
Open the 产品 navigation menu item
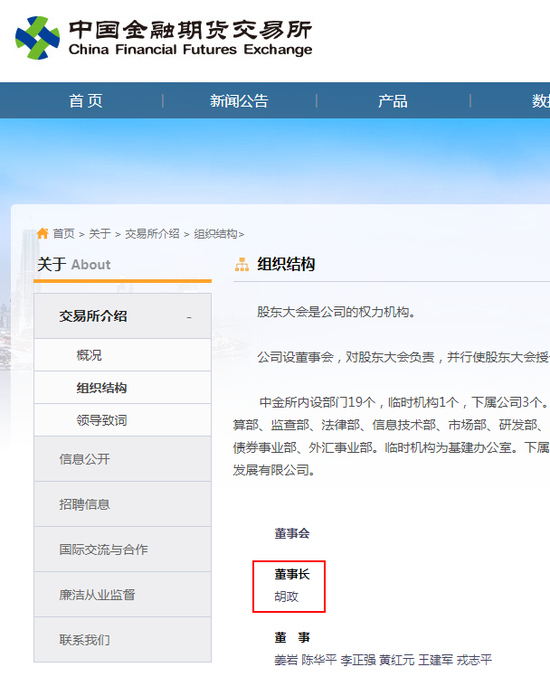392,101
